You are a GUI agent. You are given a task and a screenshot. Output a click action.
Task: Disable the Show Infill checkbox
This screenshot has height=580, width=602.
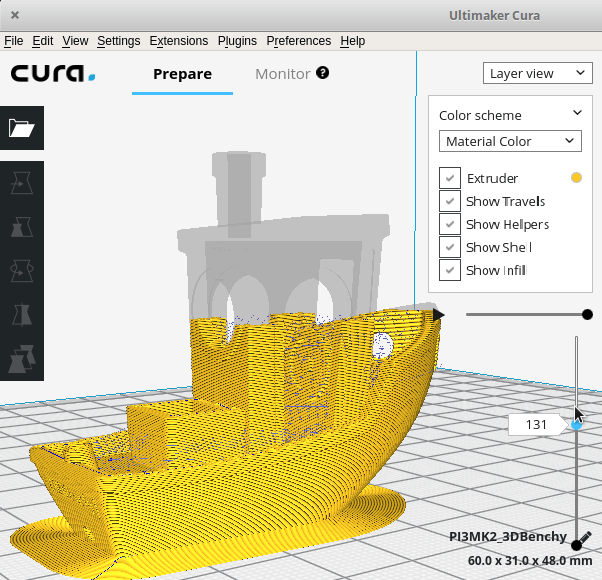point(449,270)
